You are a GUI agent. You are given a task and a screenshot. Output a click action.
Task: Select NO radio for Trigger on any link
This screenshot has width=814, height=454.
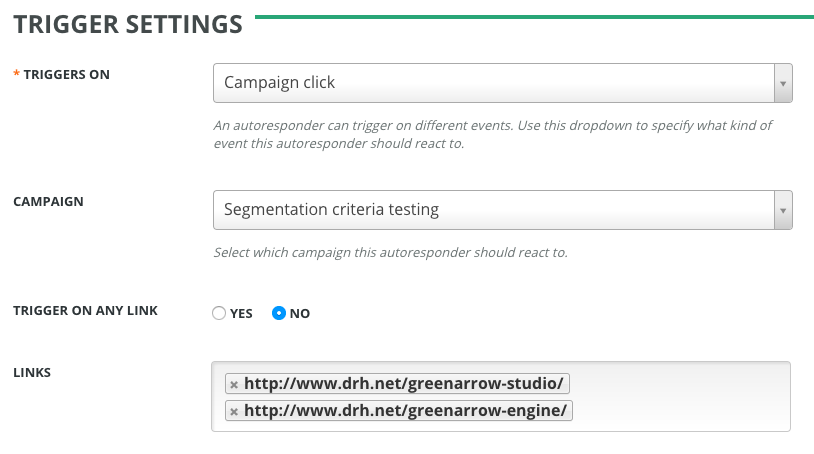pyautogui.click(x=279, y=313)
